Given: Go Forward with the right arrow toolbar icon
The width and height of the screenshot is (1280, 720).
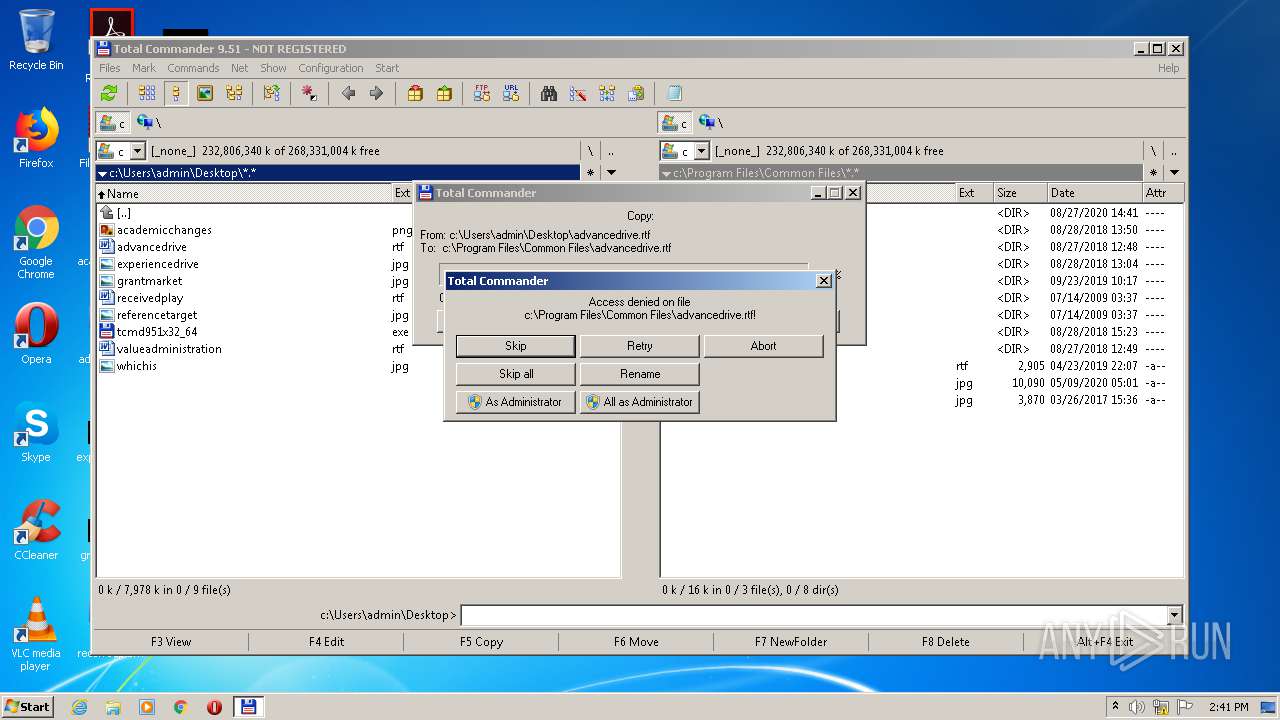Looking at the screenshot, I should tap(376, 93).
